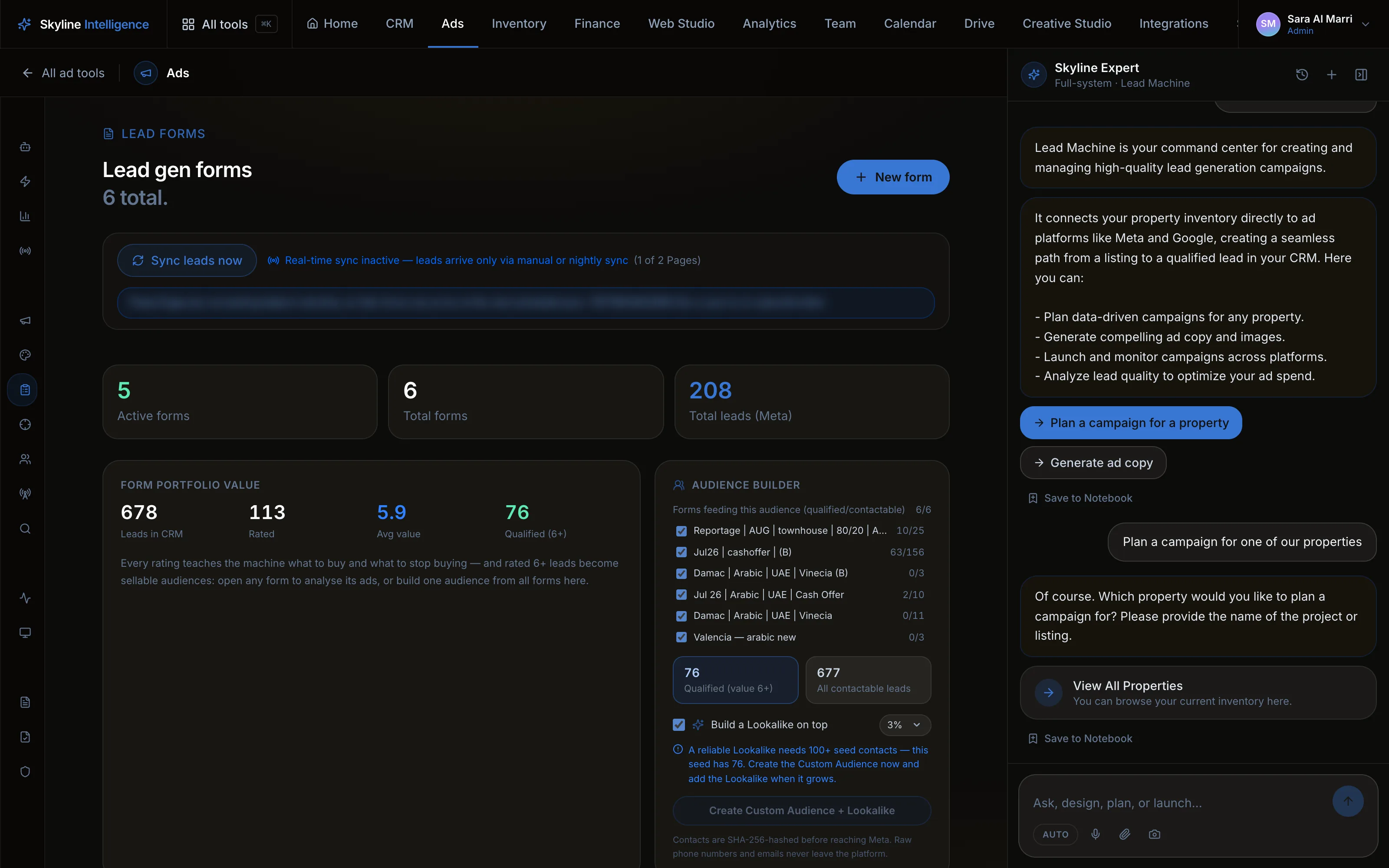This screenshot has height=868, width=1389.
Task: Open the 3% lookalike size dropdown
Action: [x=905, y=725]
